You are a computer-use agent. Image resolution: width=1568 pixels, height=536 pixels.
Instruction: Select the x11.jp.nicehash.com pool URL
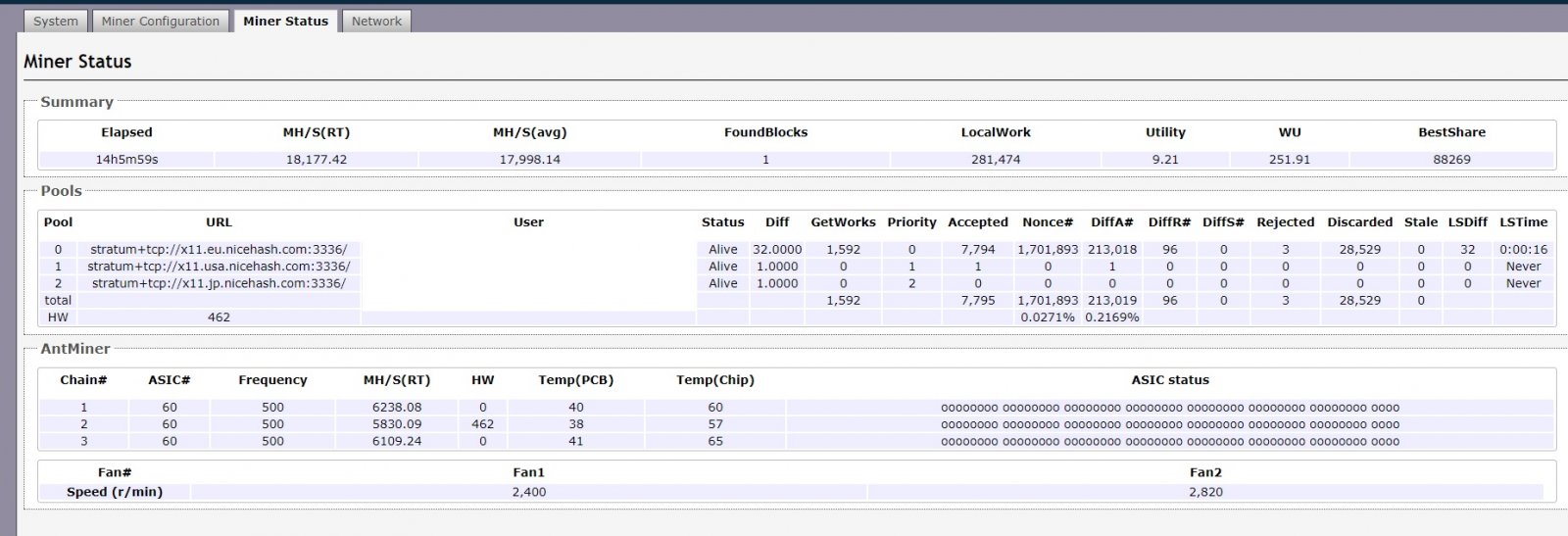click(219, 283)
